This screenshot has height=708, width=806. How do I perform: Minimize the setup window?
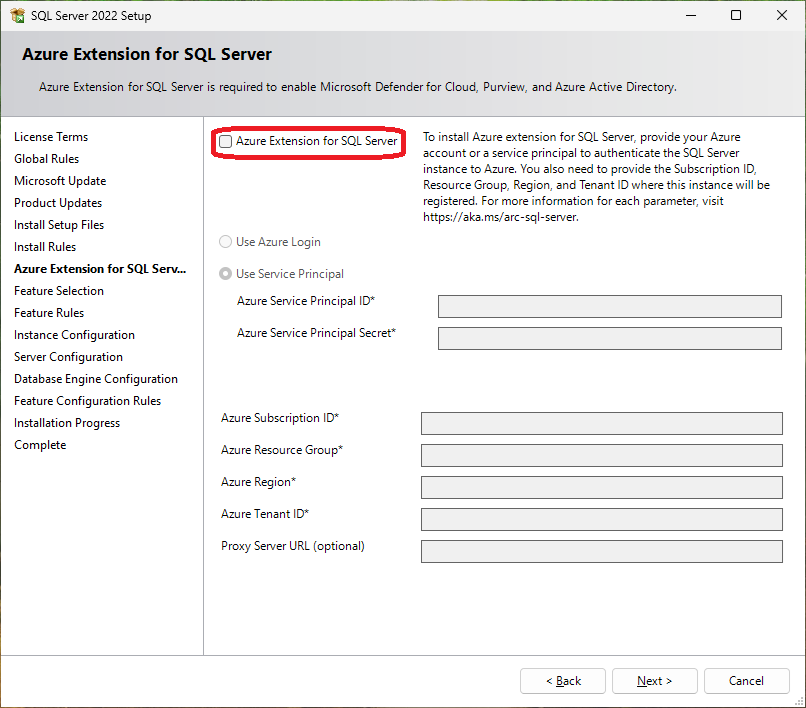(x=690, y=16)
